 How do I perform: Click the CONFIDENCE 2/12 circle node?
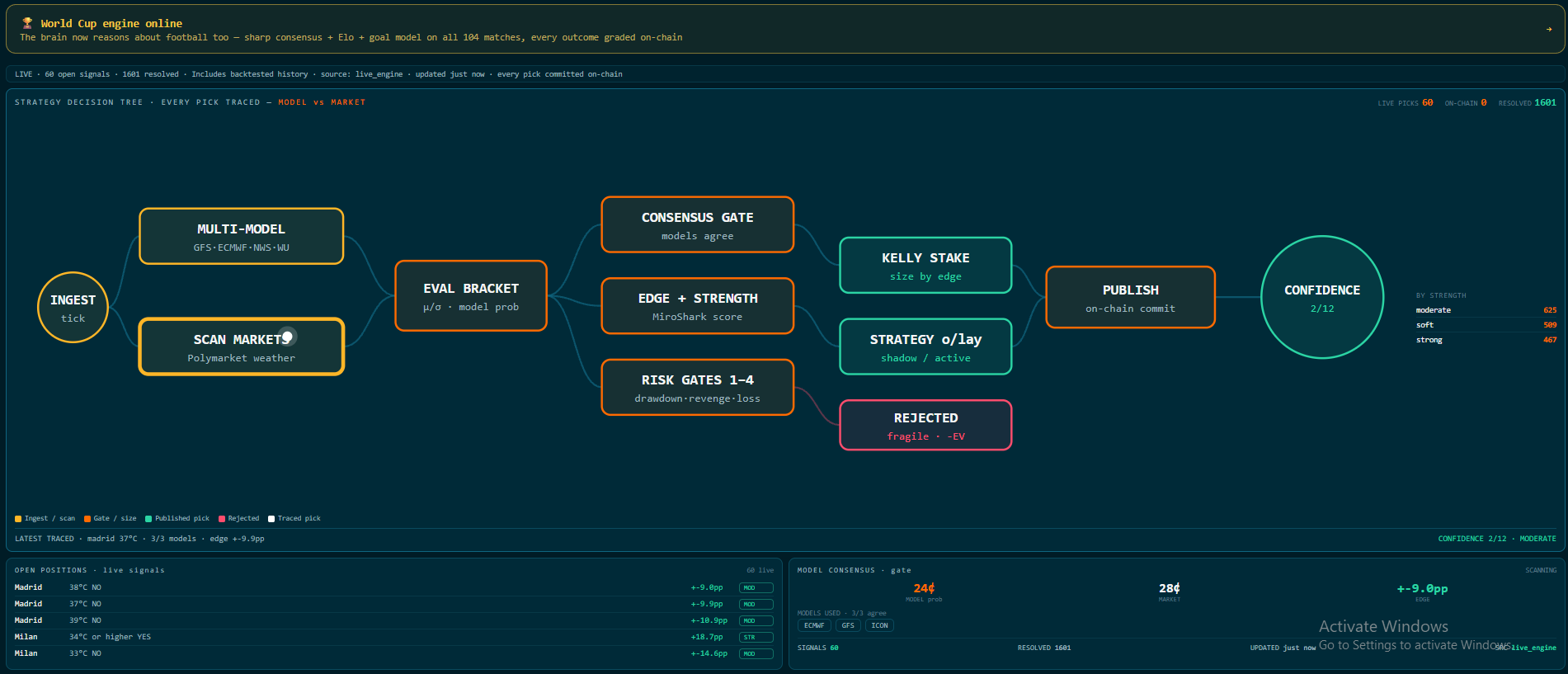[x=1321, y=298]
